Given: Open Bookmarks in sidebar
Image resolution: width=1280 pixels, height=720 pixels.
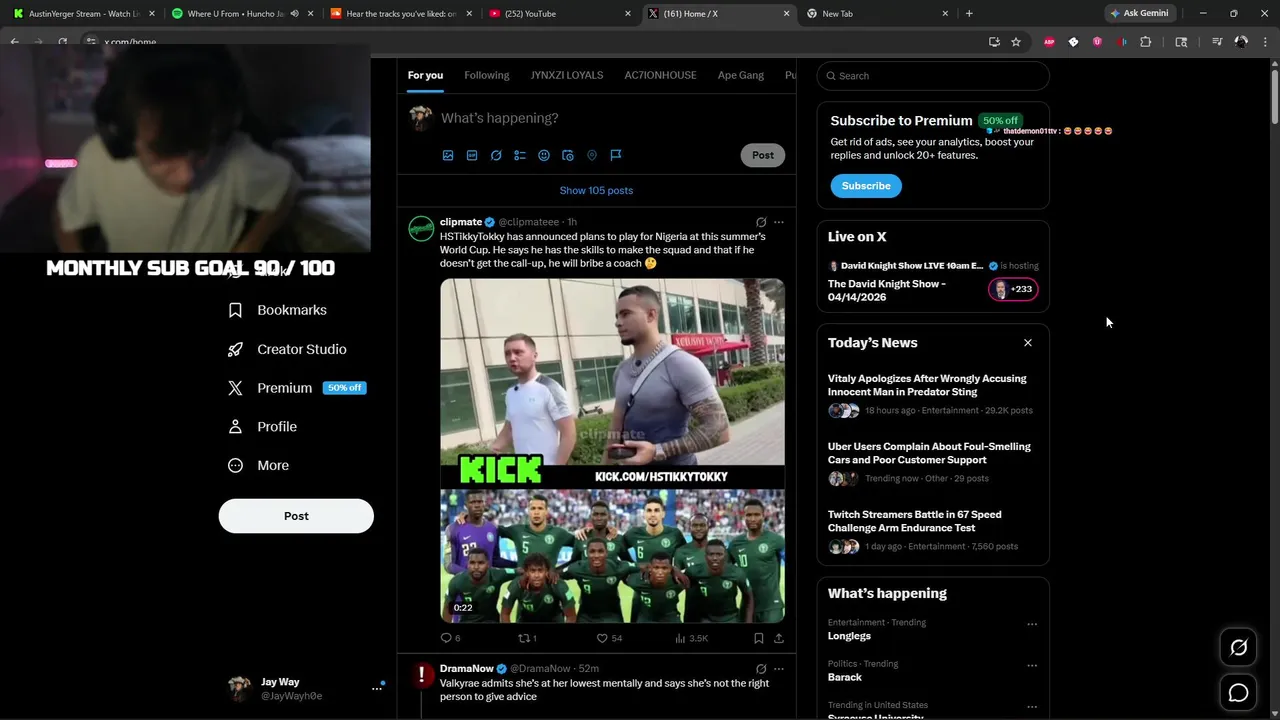Looking at the screenshot, I should click(x=278, y=310).
